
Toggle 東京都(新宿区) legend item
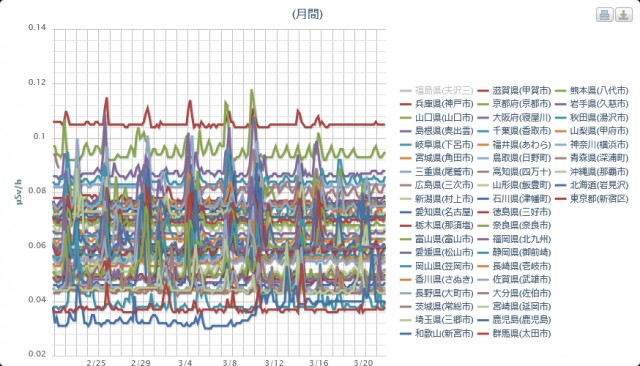coord(592,199)
